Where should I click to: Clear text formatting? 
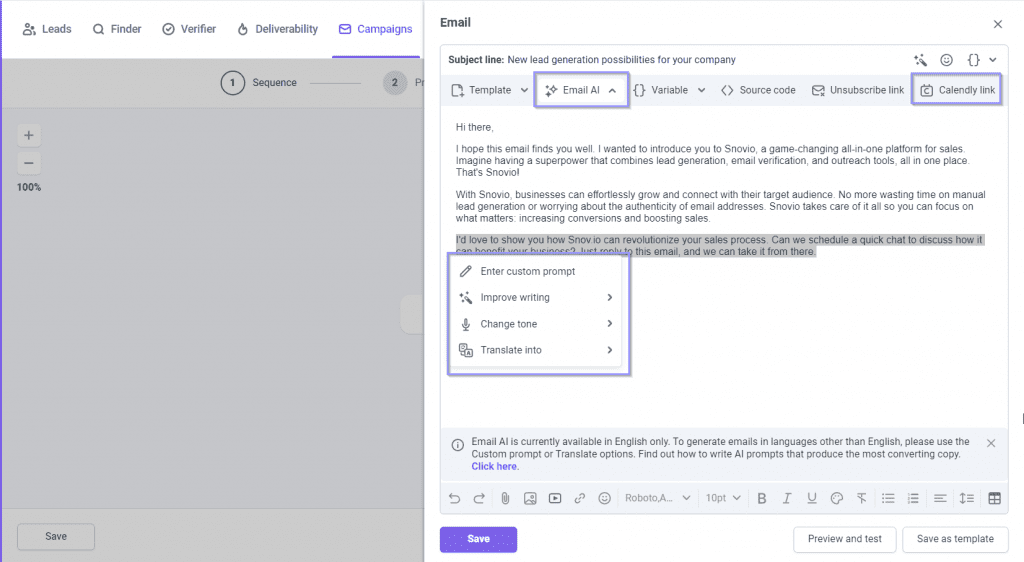pos(862,499)
